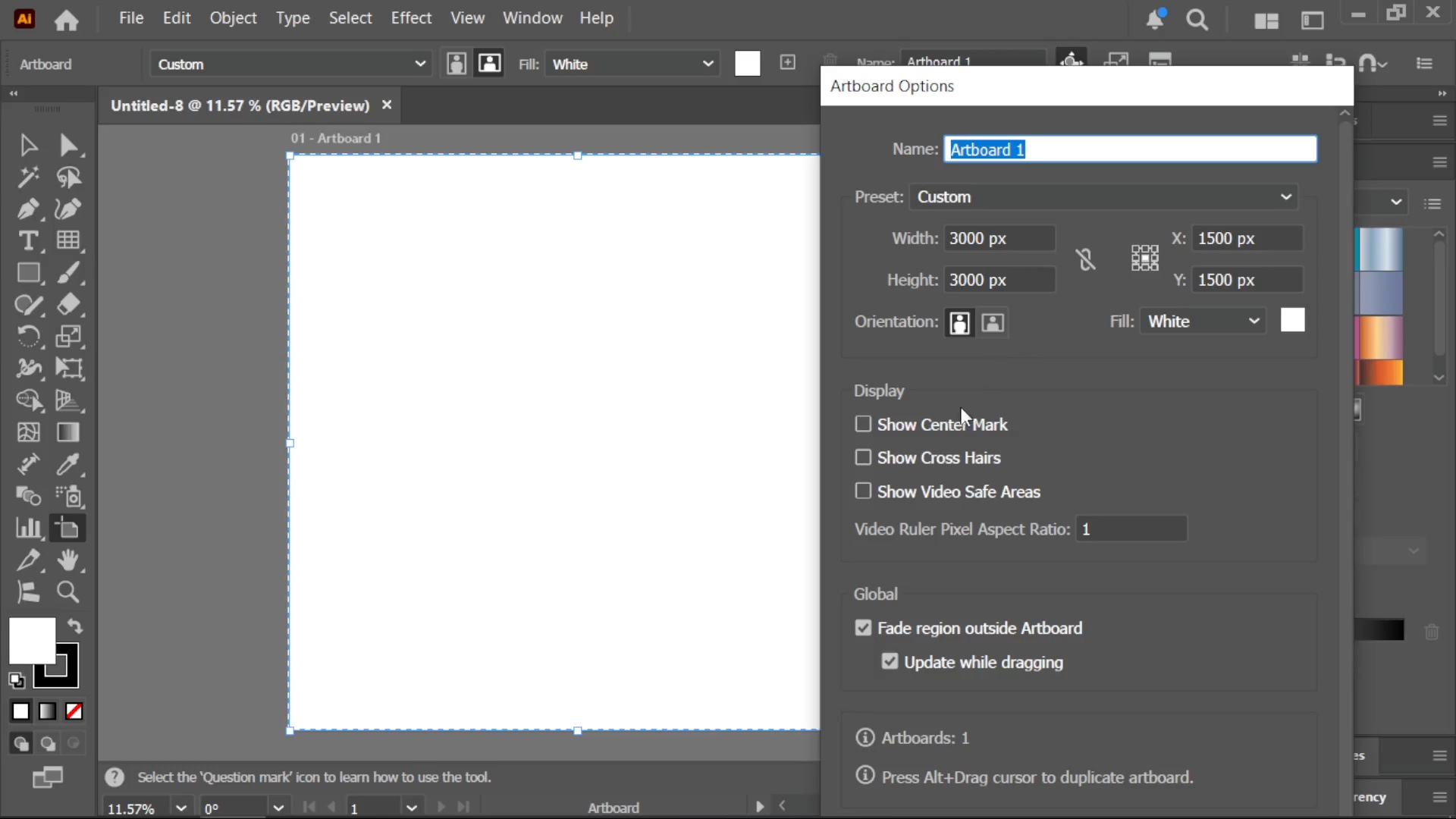Click the new artboard button in control bar

click(788, 62)
